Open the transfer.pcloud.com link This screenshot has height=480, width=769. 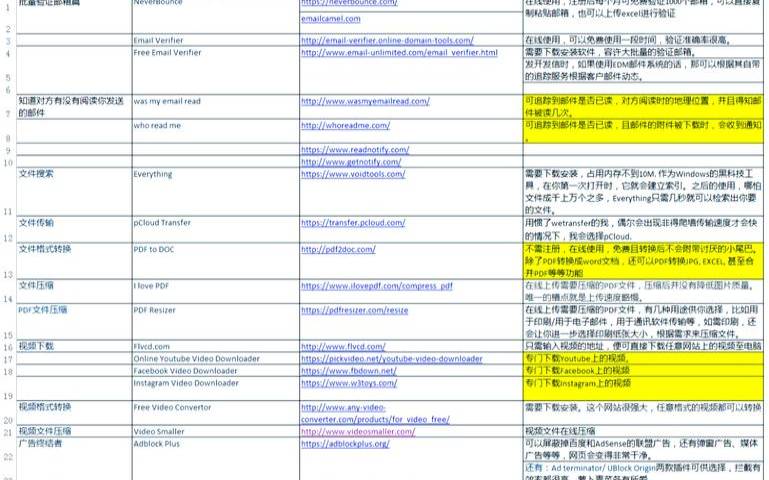coord(353,222)
